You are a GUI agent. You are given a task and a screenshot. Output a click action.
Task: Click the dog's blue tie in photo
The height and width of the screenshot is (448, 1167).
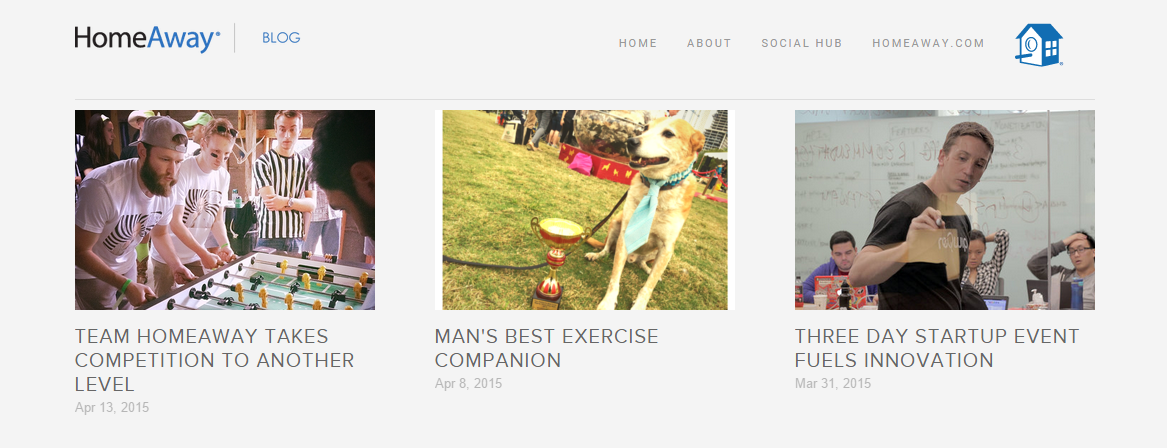[x=642, y=210]
